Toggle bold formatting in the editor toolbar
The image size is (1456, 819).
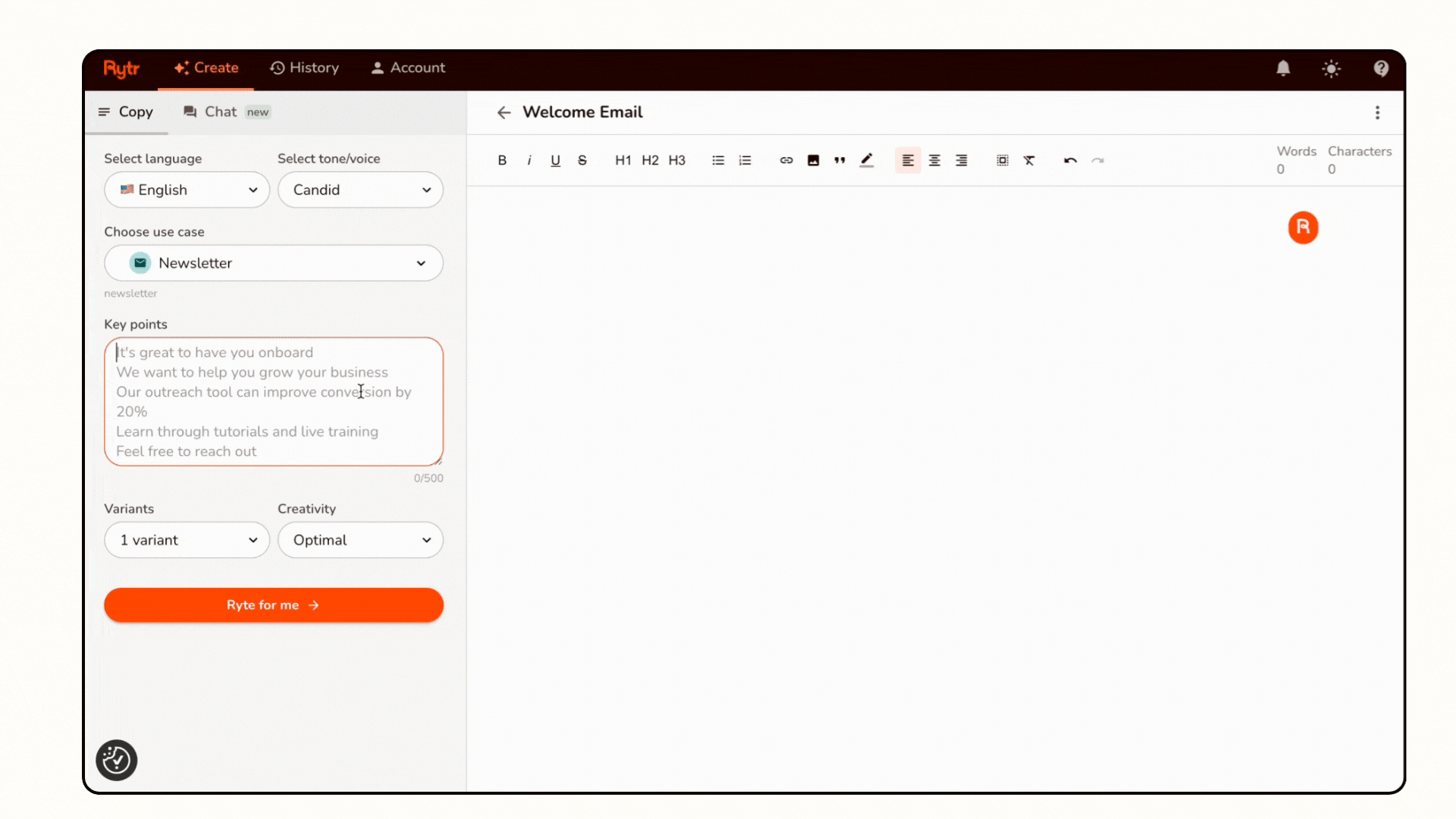[501, 160]
